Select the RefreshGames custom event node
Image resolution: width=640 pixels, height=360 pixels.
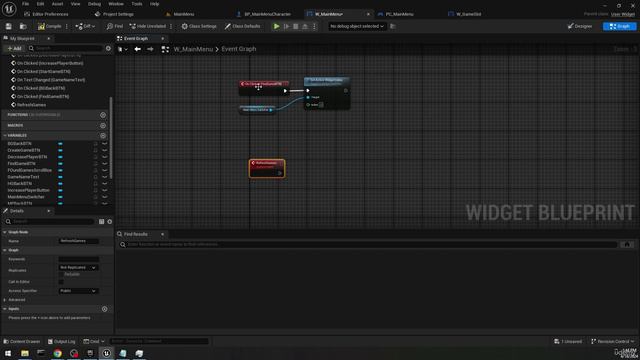(x=267, y=168)
